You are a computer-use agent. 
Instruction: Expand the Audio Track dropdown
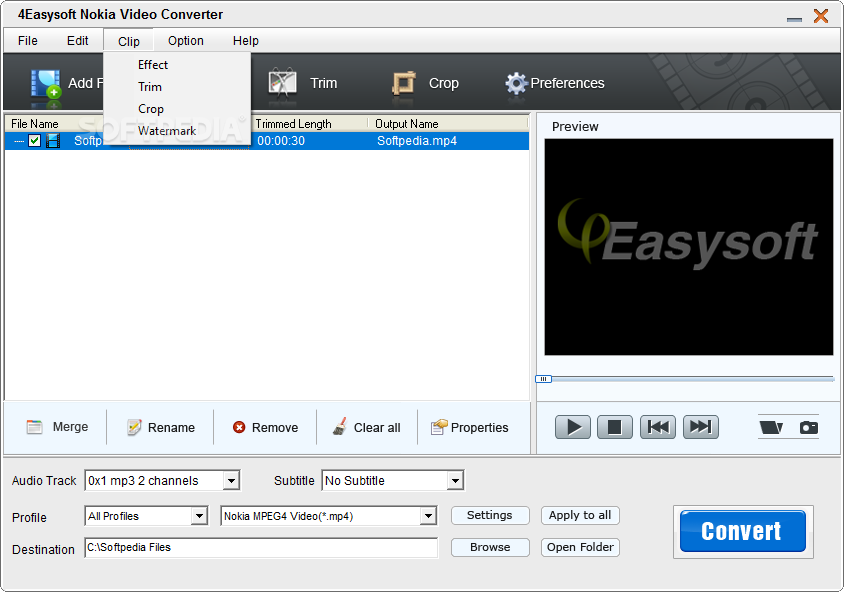(x=231, y=481)
